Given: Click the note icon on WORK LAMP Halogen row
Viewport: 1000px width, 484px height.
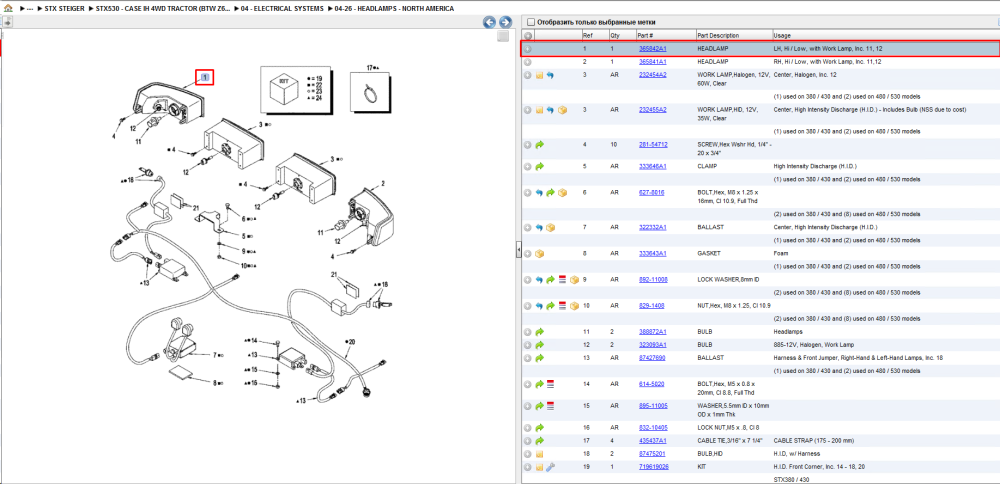Looking at the screenshot, I should click(540, 75).
